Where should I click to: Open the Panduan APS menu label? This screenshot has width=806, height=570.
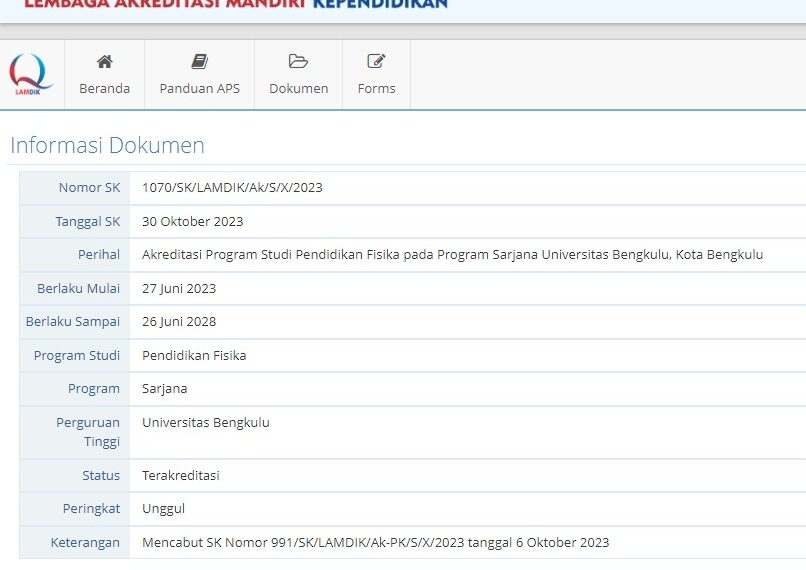tap(199, 88)
